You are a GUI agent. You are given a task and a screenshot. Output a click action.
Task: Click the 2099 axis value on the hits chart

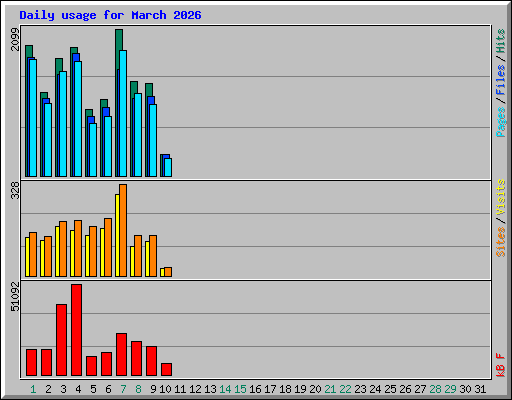point(15,39)
